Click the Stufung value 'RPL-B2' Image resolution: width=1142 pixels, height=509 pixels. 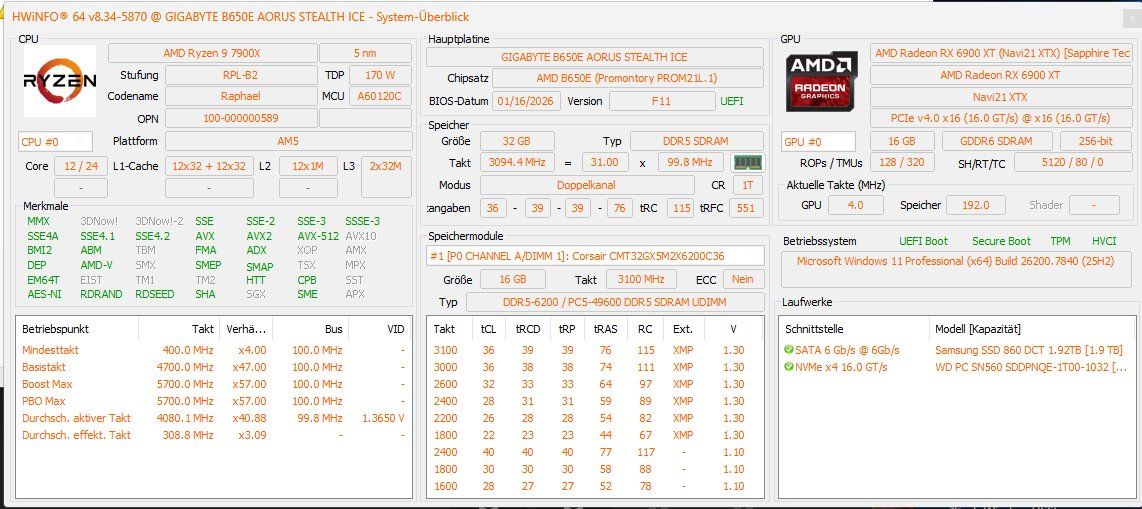[240, 75]
